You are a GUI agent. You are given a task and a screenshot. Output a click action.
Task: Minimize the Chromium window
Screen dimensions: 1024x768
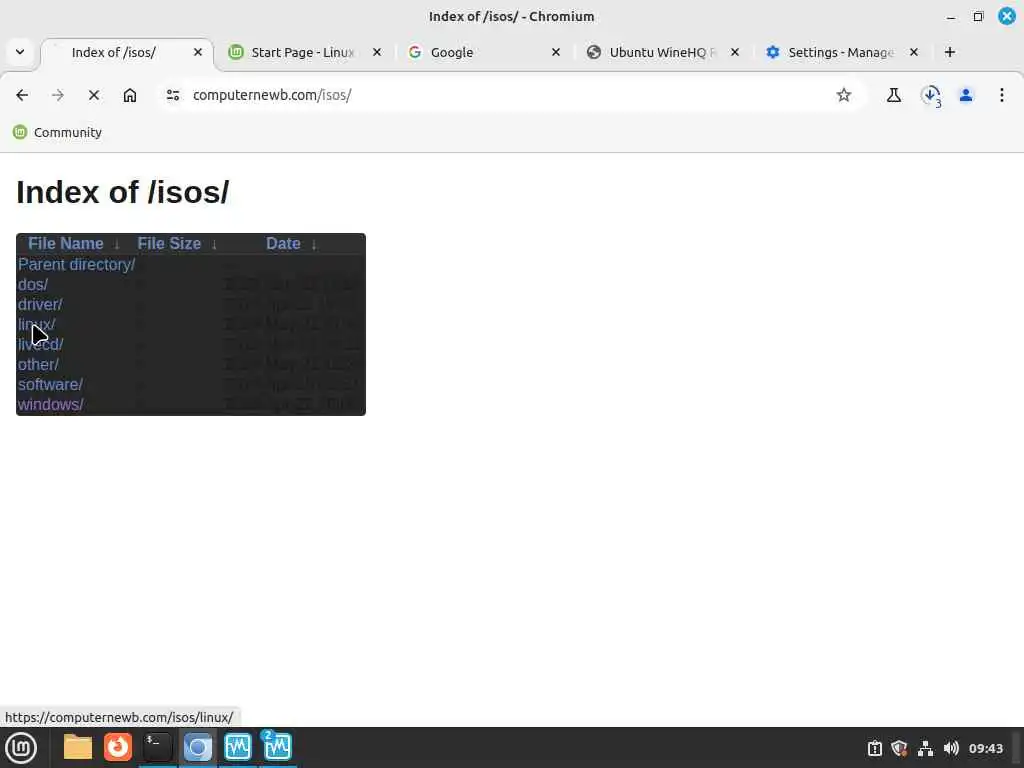(x=951, y=17)
